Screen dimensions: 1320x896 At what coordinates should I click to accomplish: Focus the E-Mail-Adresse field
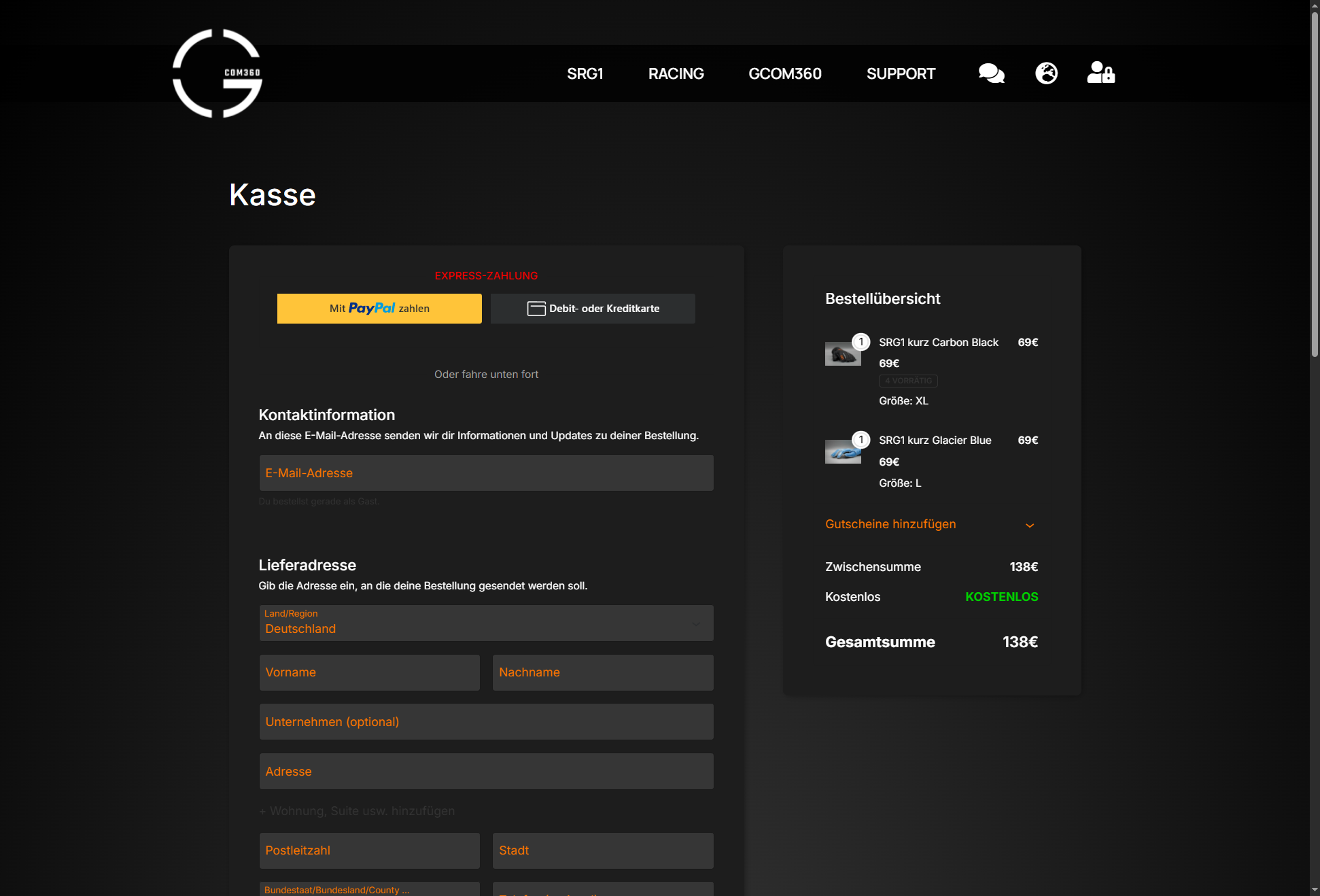(486, 473)
